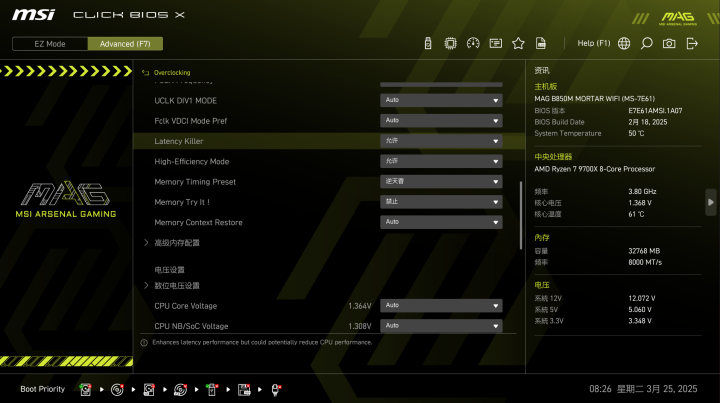
Task: Click the 12.072 V system voltage value
Action: click(642, 298)
